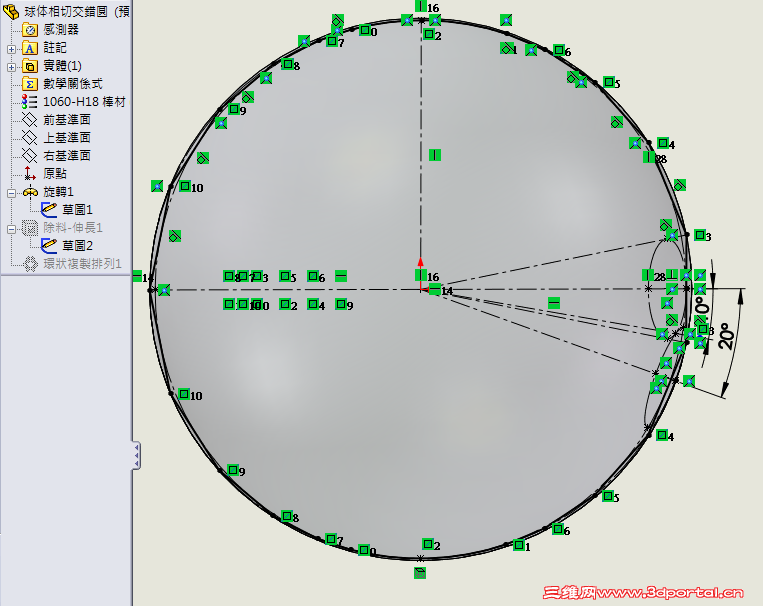The image size is (763, 606).
Task: Click the 1060-H18 棒材 material icon
Action: 30,102
